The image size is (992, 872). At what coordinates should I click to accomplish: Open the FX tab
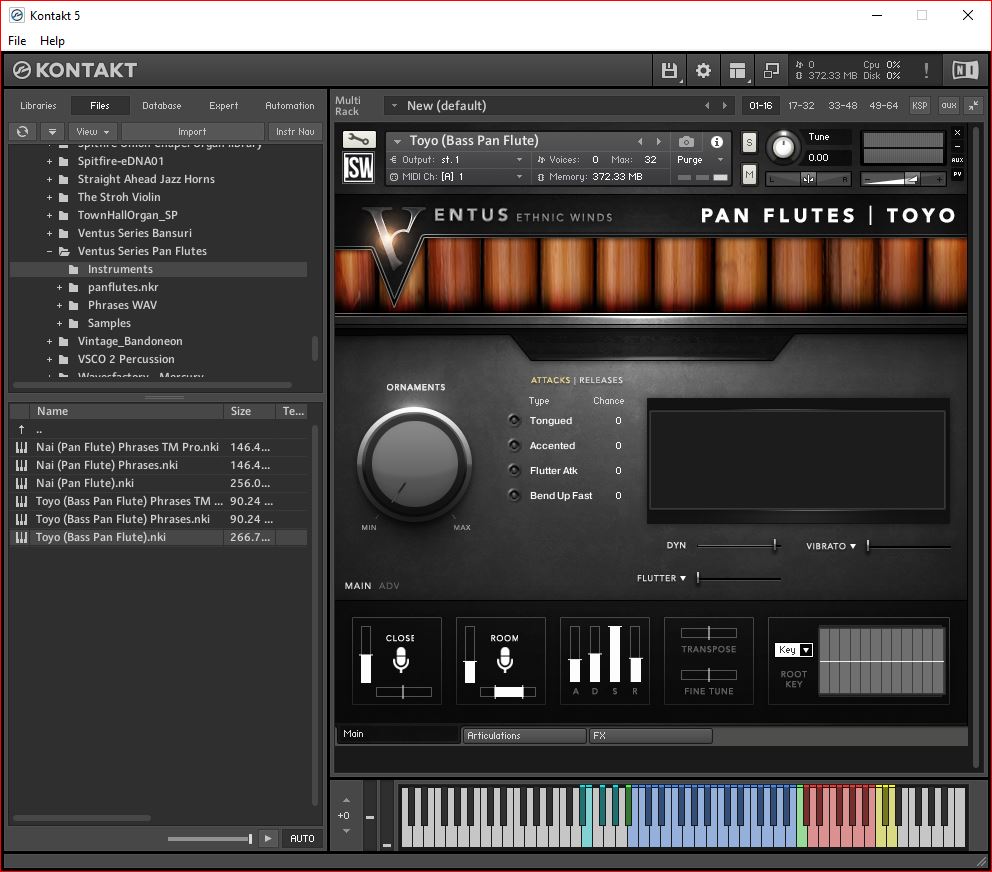tap(651, 735)
